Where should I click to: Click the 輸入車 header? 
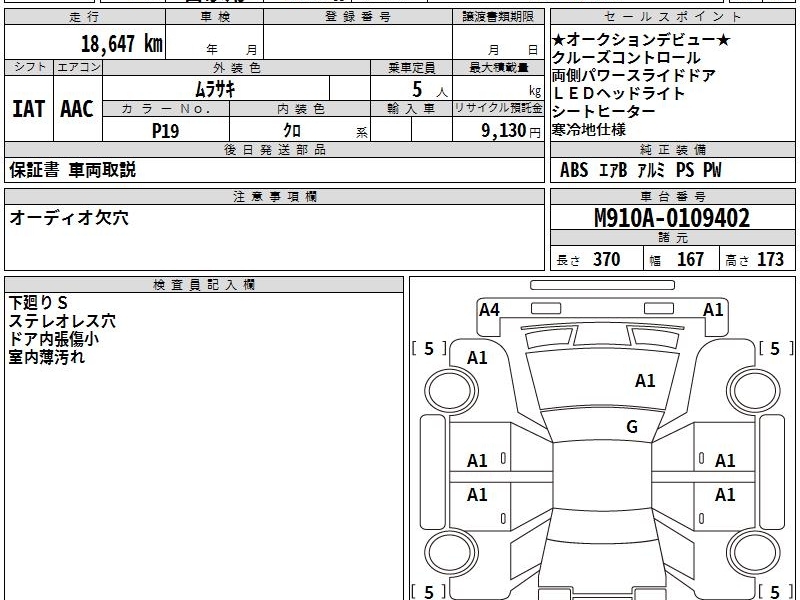(x=411, y=109)
